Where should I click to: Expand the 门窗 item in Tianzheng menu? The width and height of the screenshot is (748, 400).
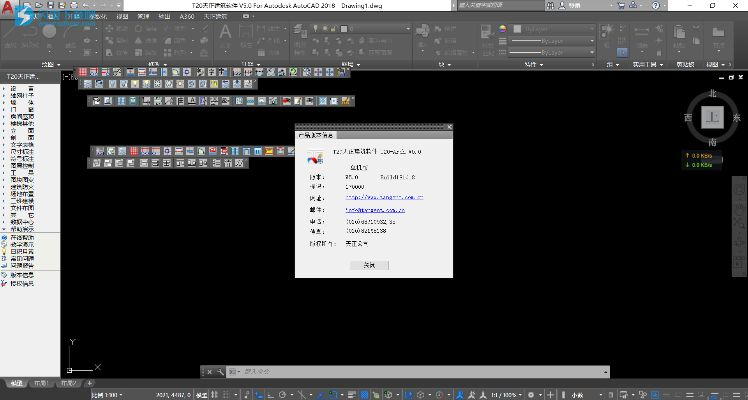(22, 109)
